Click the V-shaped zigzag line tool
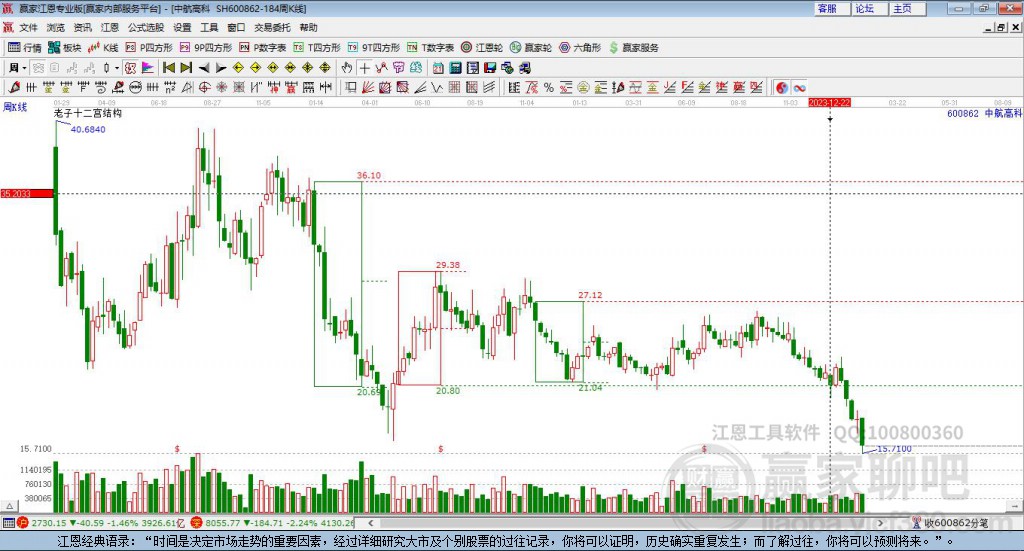The height and width of the screenshot is (551, 1024). (437, 87)
